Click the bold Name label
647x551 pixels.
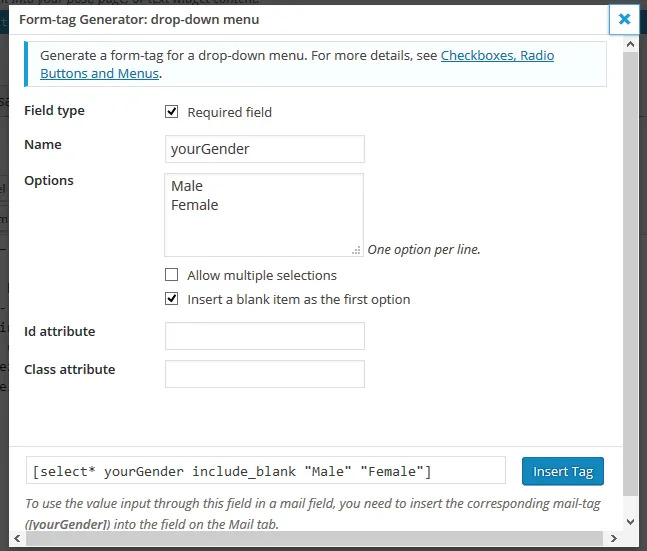(x=43, y=145)
